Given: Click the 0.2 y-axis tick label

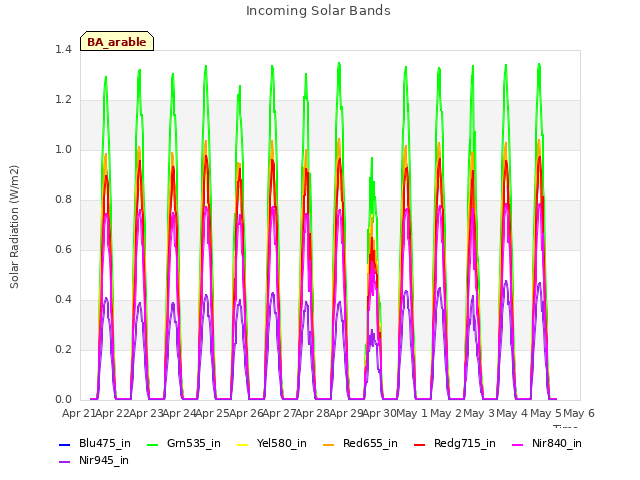Looking at the screenshot, I should (x=63, y=349).
